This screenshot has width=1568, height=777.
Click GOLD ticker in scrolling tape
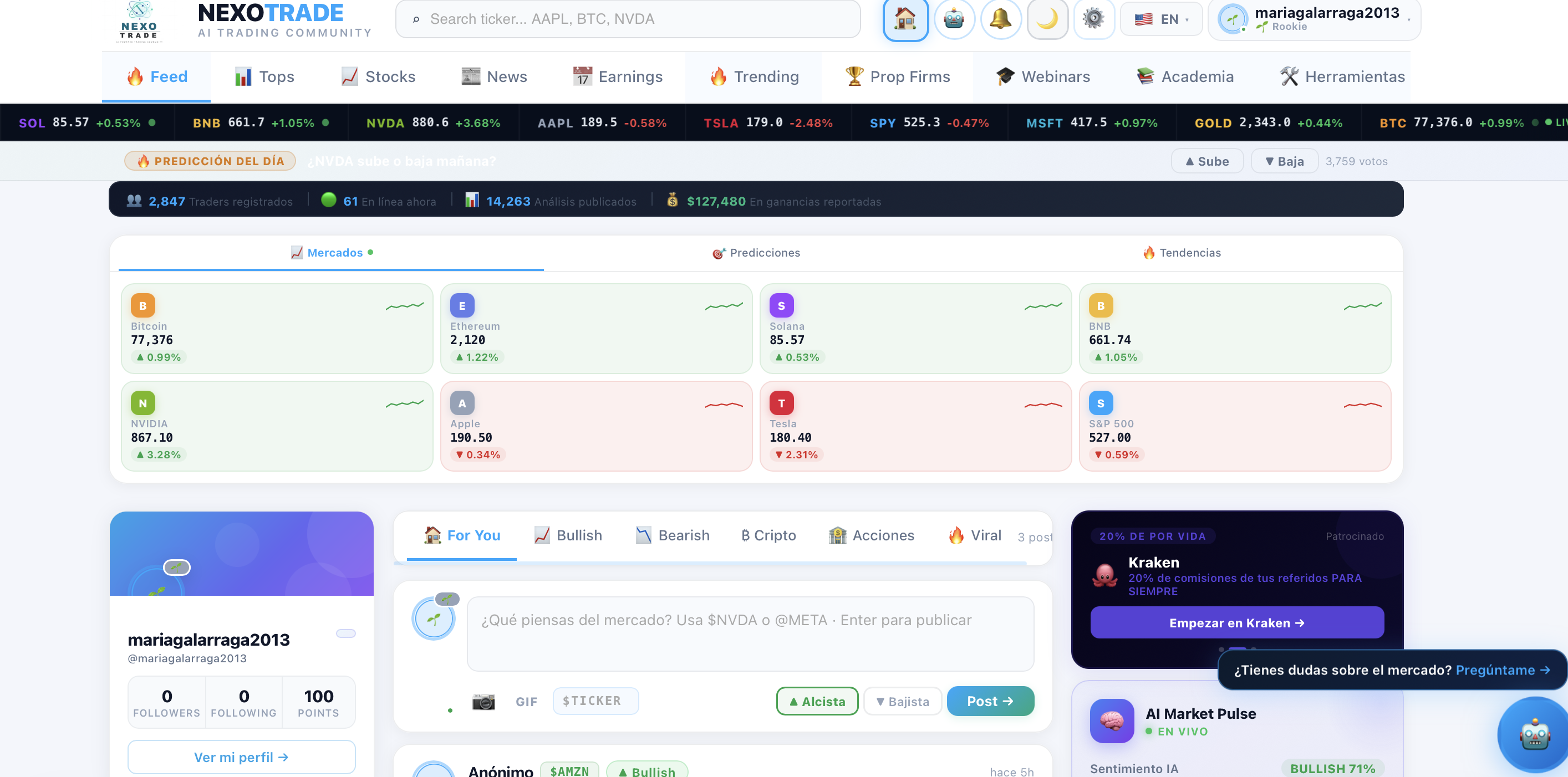tap(1268, 122)
